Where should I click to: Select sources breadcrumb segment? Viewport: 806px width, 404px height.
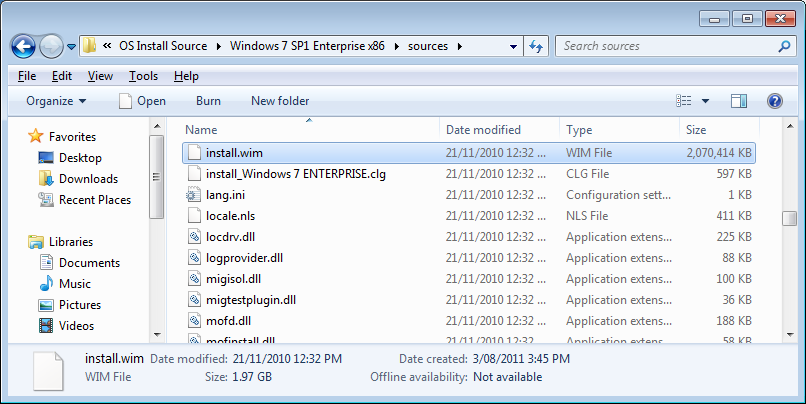coord(428,46)
